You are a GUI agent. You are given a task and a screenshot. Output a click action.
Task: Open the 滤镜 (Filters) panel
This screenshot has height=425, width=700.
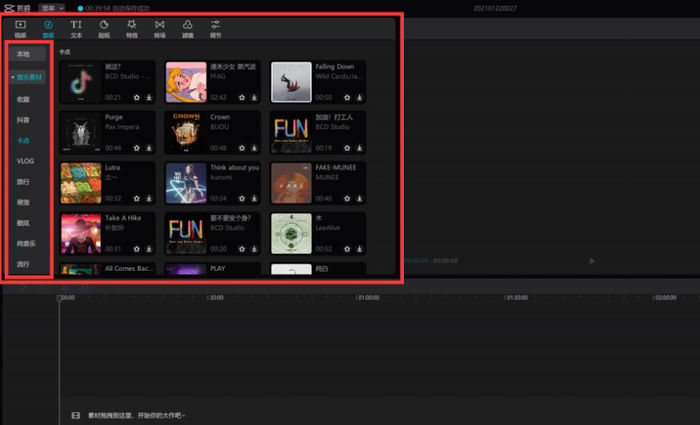tap(188, 27)
